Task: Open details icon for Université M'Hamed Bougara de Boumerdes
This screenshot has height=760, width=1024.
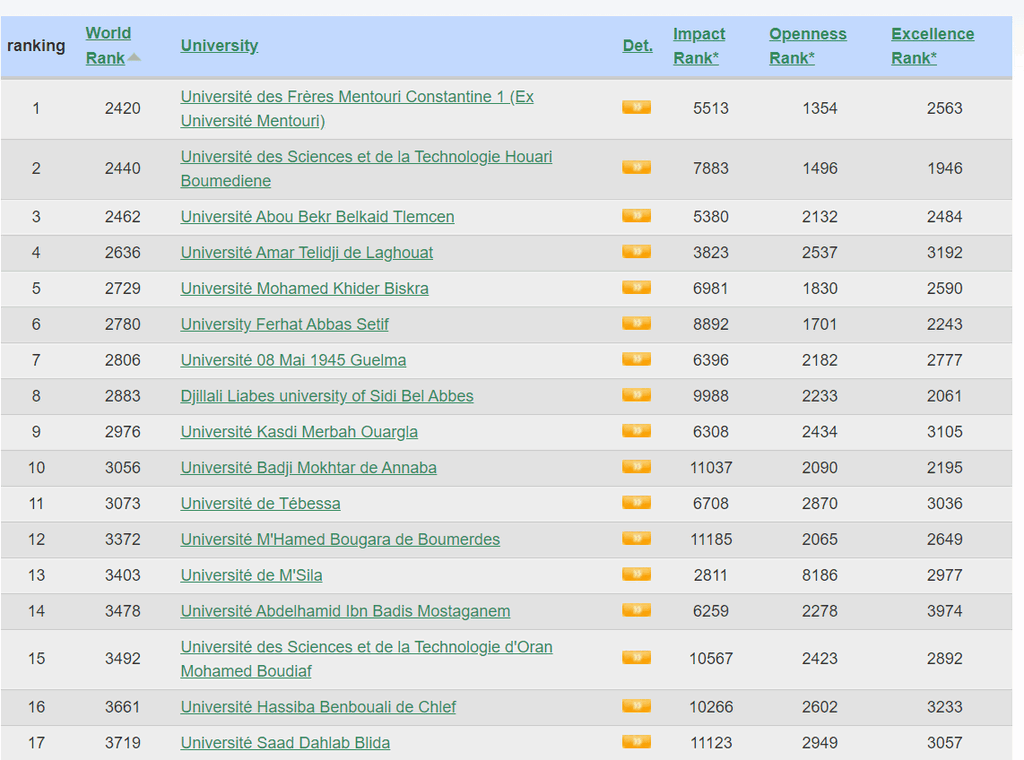Action: [x=636, y=539]
